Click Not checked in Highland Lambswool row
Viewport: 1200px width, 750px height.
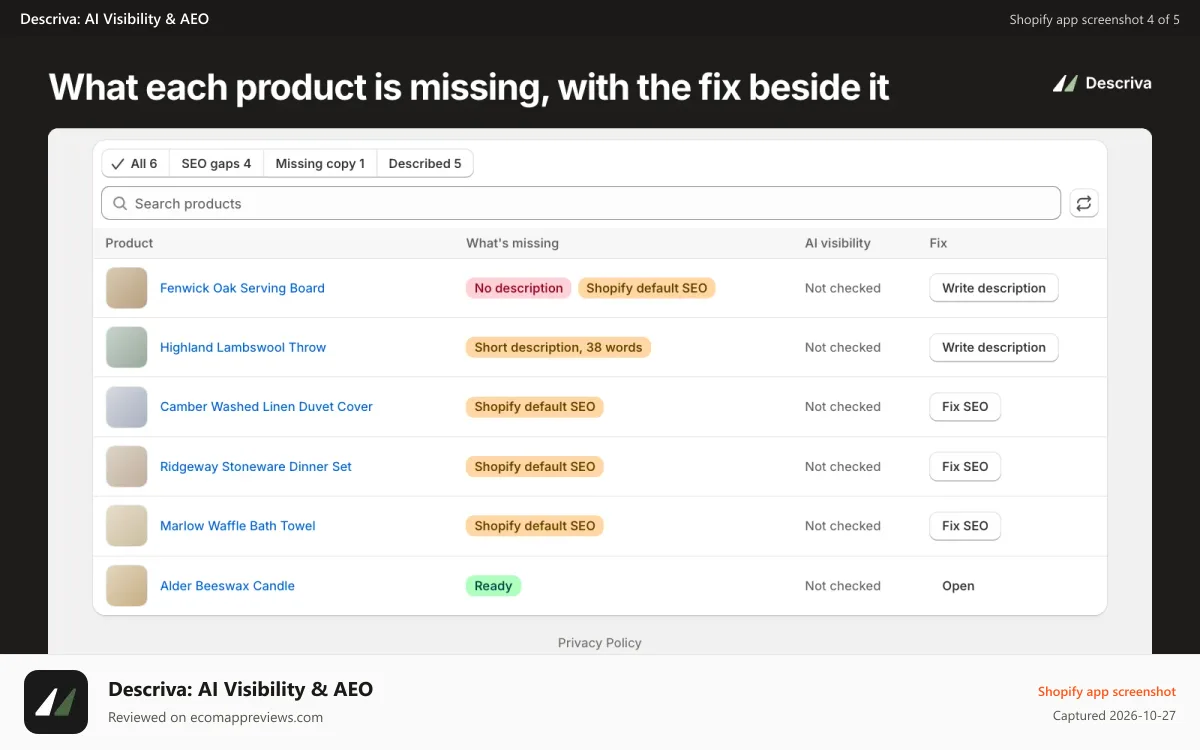[x=843, y=347]
